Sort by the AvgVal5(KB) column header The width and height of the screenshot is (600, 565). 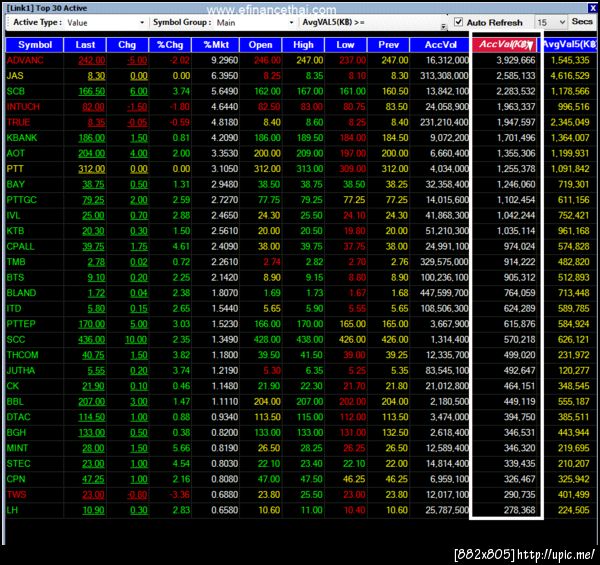pos(569,45)
